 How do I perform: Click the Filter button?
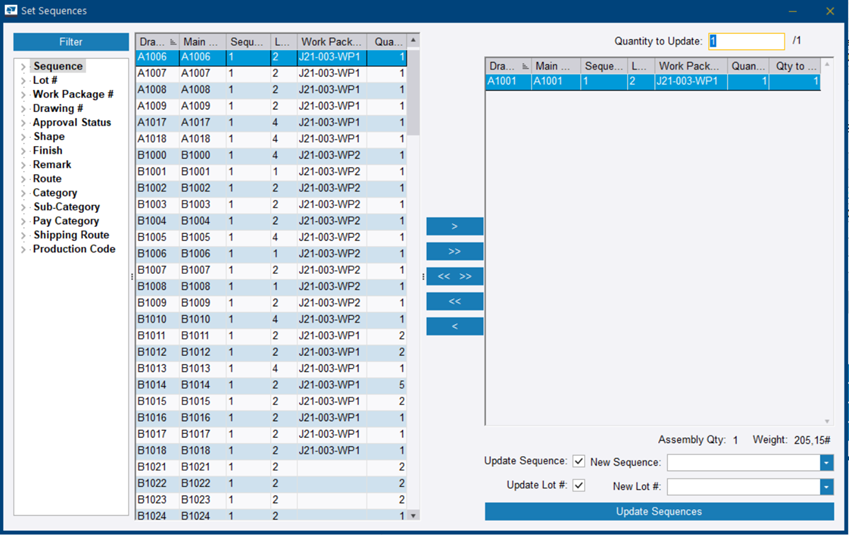(x=71, y=42)
